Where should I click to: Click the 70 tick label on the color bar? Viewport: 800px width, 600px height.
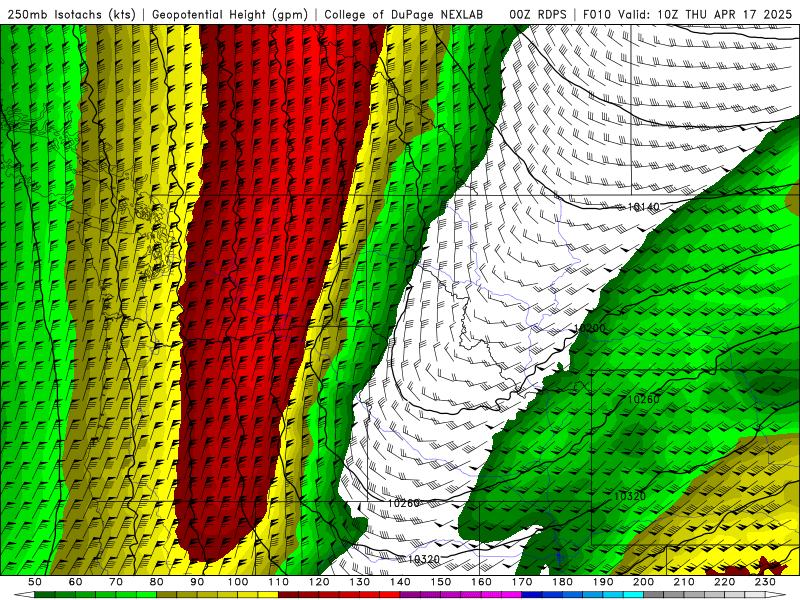116,582
